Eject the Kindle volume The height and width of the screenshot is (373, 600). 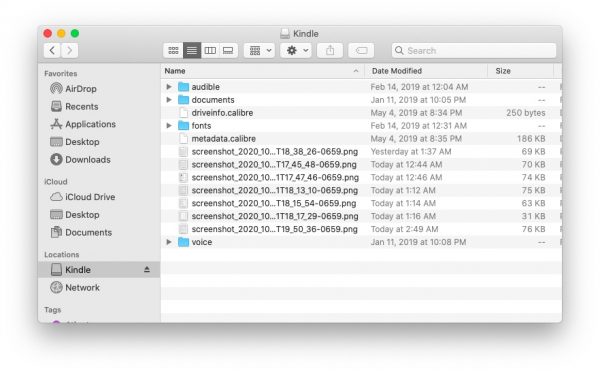[x=147, y=270]
